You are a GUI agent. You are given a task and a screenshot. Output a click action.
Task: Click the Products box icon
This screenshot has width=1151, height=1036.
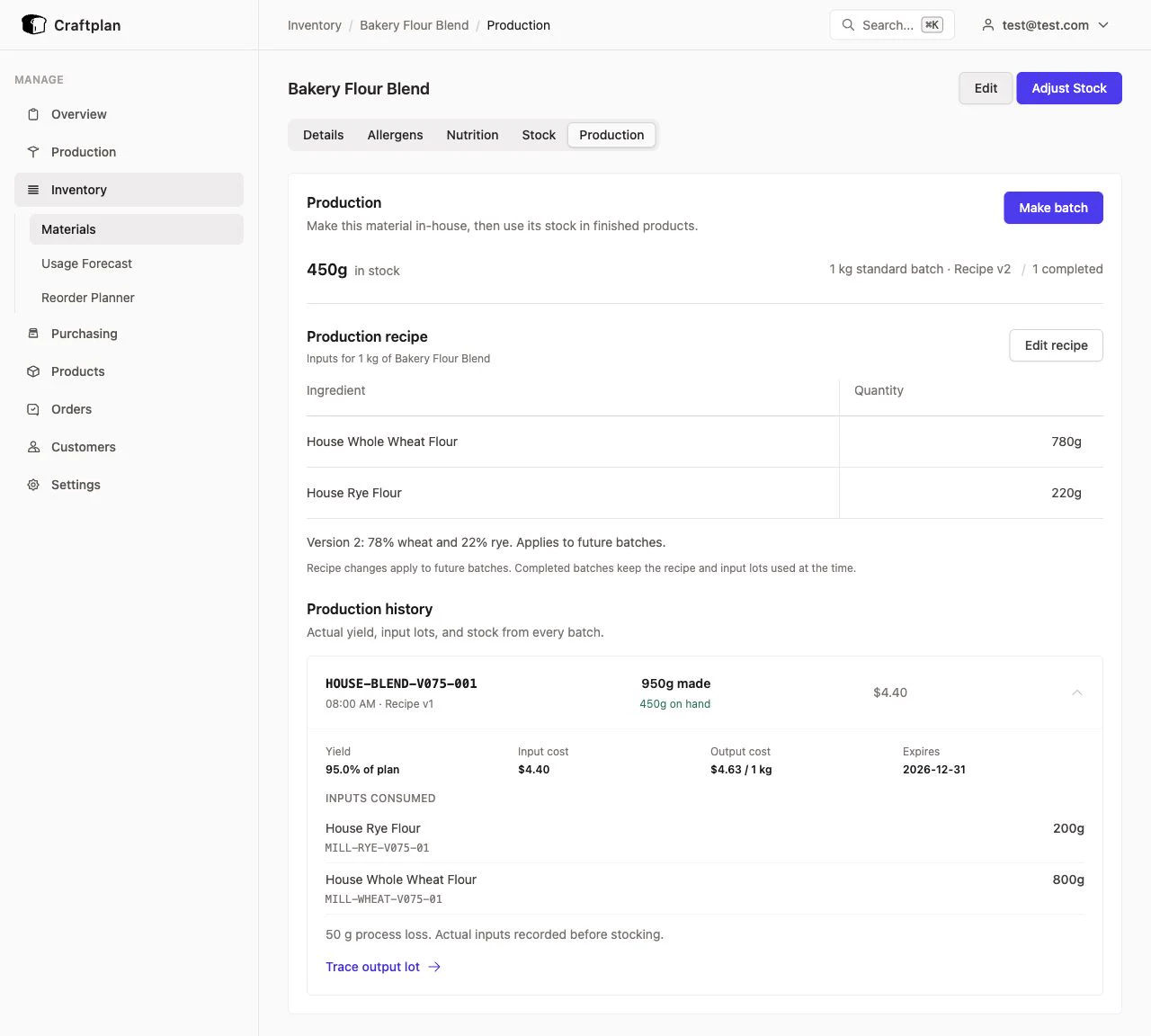tap(33, 371)
